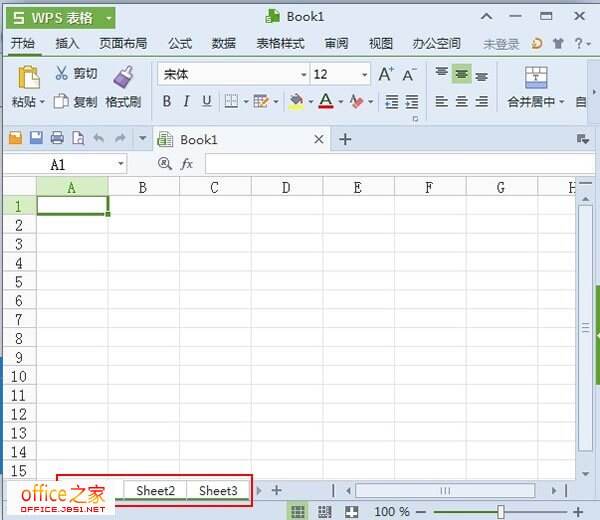Switch to the Sheet2 tab
600x520 pixels.
point(155,491)
